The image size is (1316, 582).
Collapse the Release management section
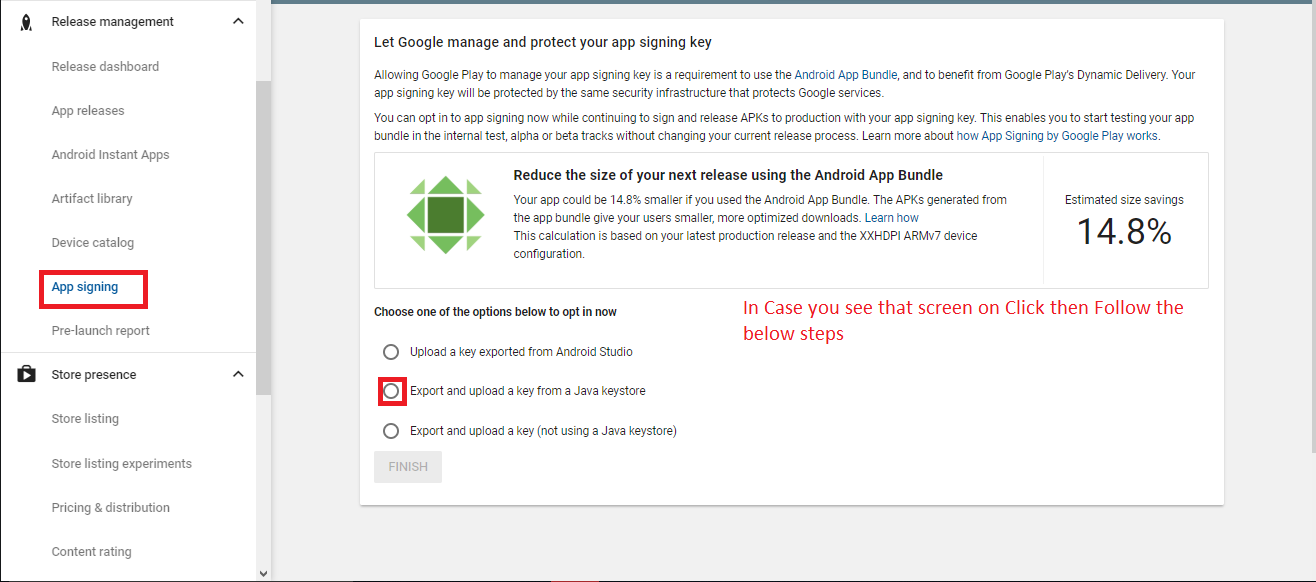point(238,22)
